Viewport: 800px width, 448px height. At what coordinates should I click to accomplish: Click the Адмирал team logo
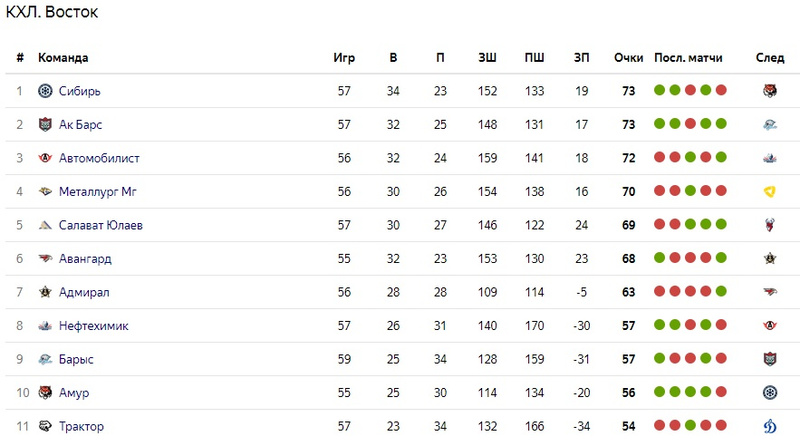click(x=45, y=292)
